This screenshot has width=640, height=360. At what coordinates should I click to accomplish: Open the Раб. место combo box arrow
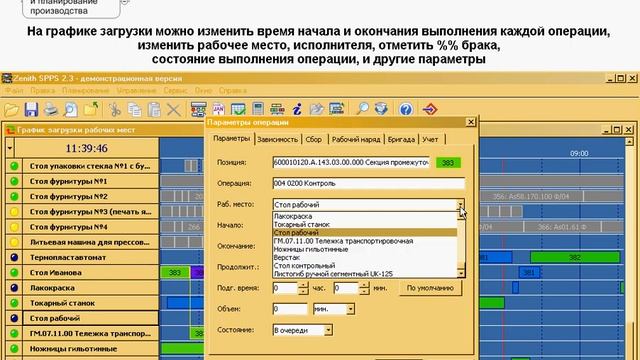460,205
